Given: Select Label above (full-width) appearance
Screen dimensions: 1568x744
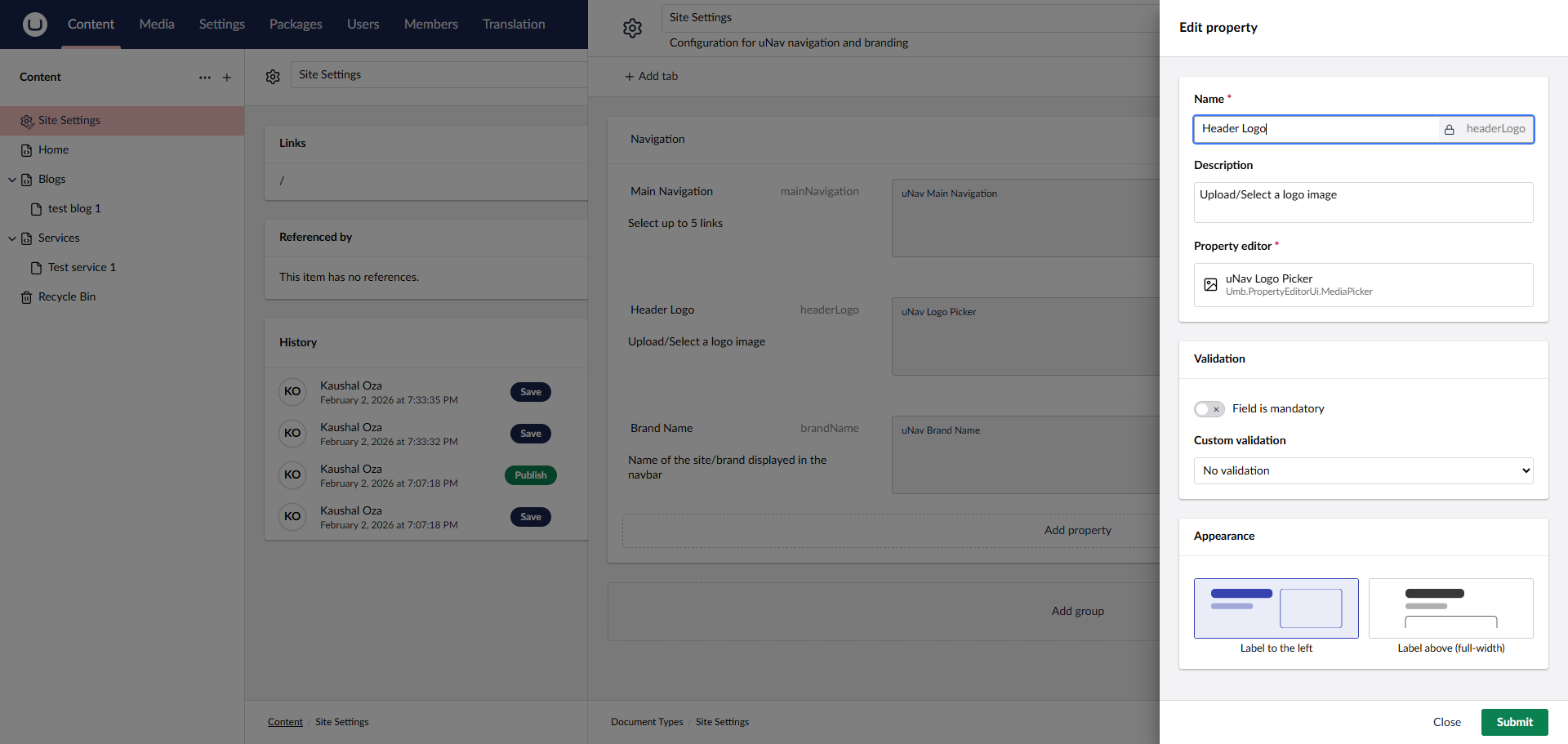Looking at the screenshot, I should point(1451,608).
